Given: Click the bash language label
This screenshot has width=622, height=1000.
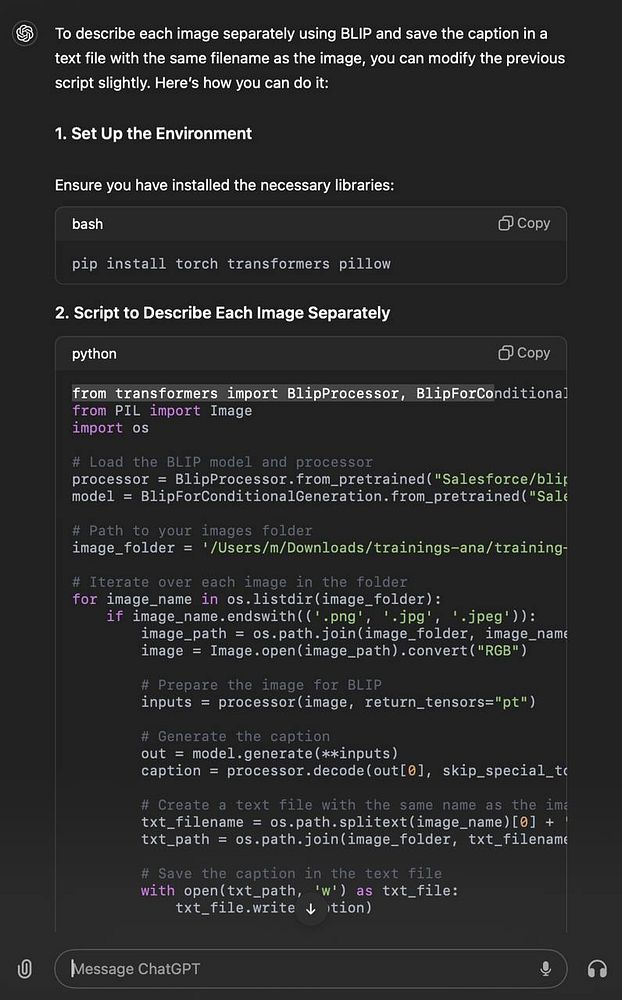Looking at the screenshot, I should coord(87,224).
